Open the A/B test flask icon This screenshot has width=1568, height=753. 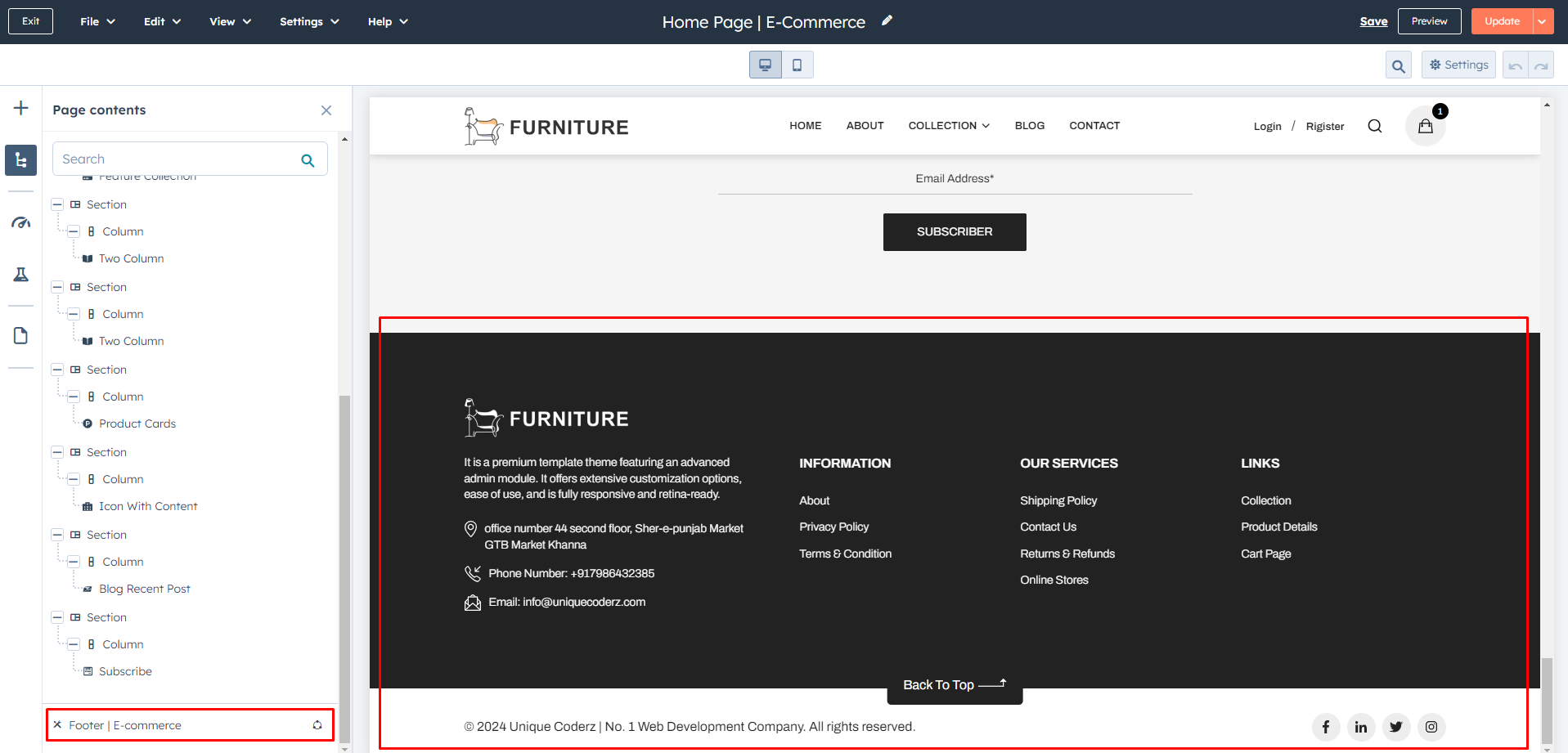coord(21,275)
